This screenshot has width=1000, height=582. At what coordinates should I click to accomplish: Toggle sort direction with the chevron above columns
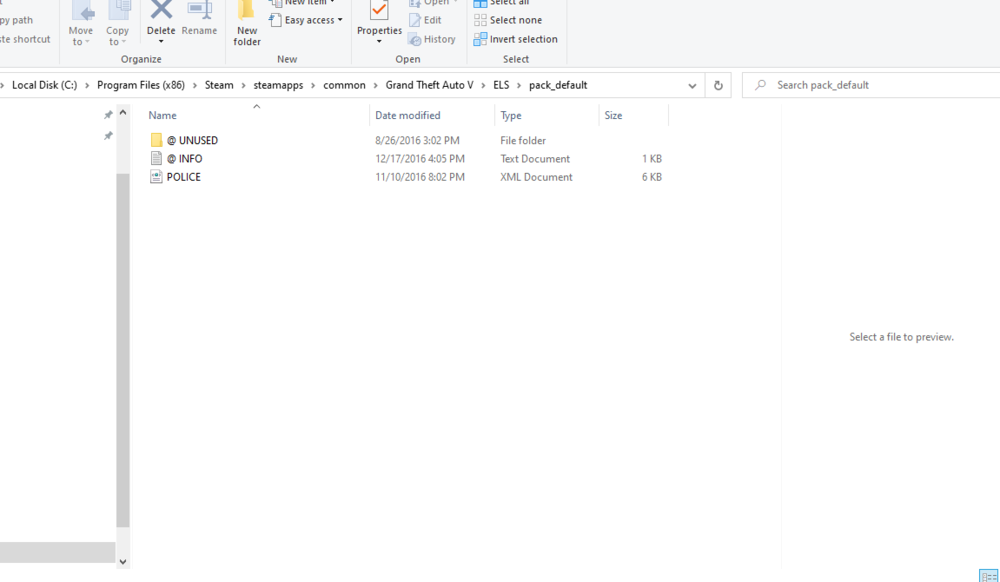point(257,104)
